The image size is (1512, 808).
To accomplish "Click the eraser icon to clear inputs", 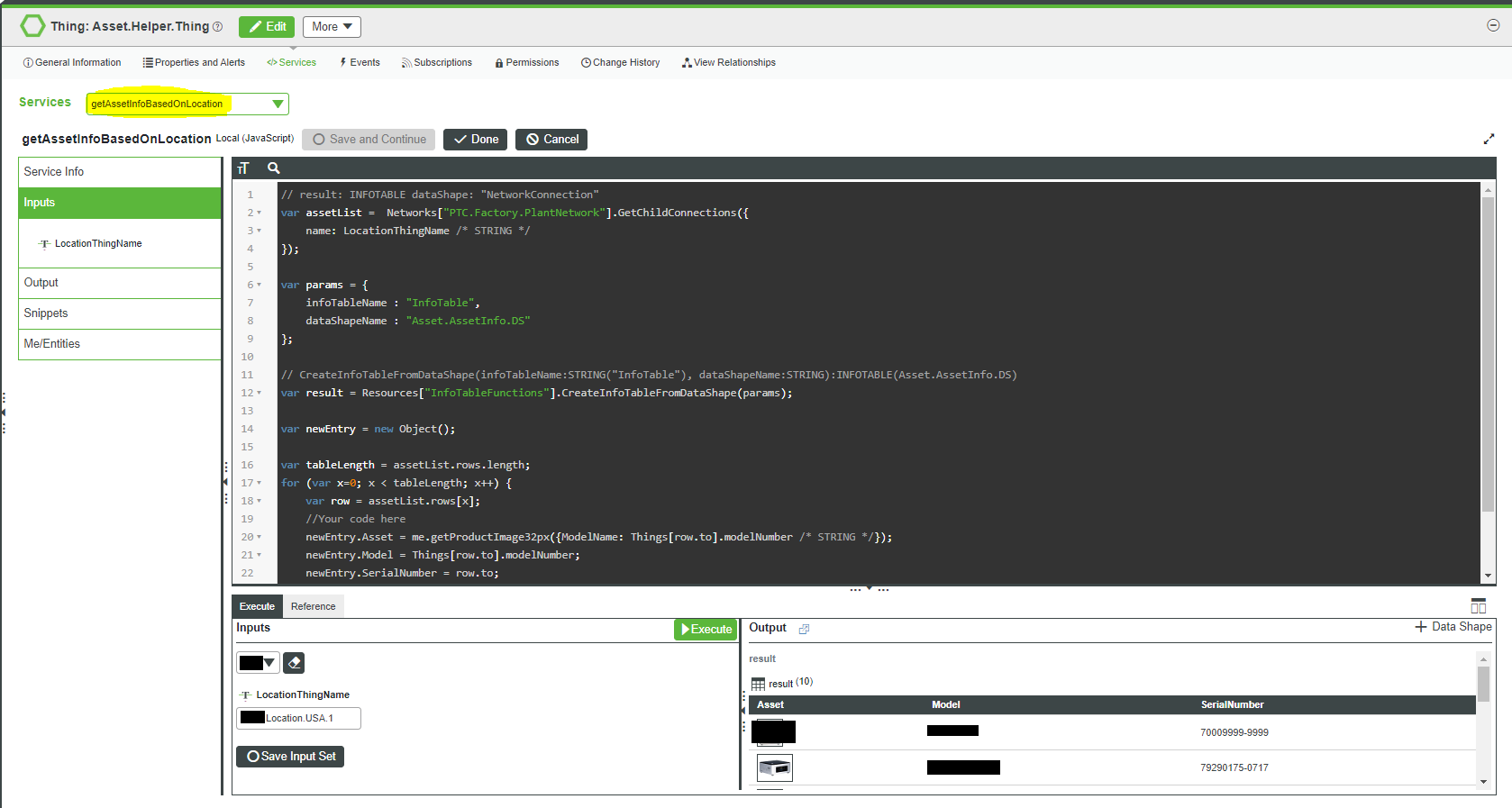I will click(294, 663).
